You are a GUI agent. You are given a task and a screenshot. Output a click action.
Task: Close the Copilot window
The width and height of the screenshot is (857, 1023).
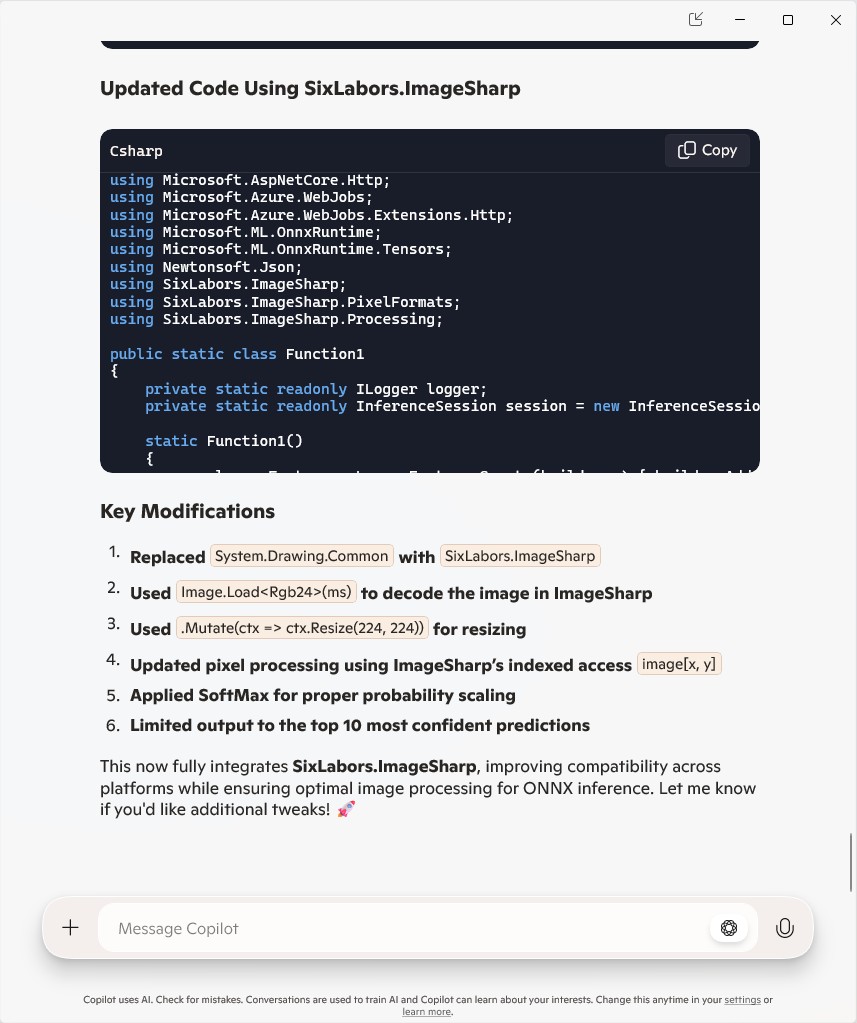click(836, 20)
